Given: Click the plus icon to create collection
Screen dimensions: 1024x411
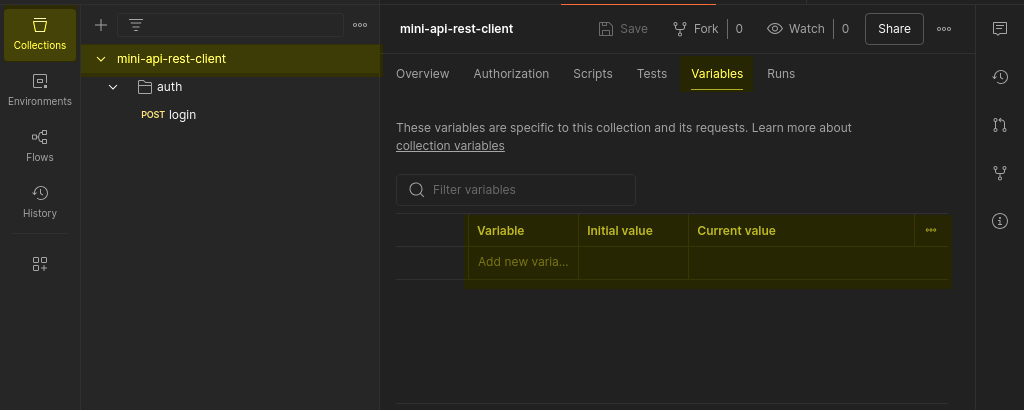Looking at the screenshot, I should [101, 25].
